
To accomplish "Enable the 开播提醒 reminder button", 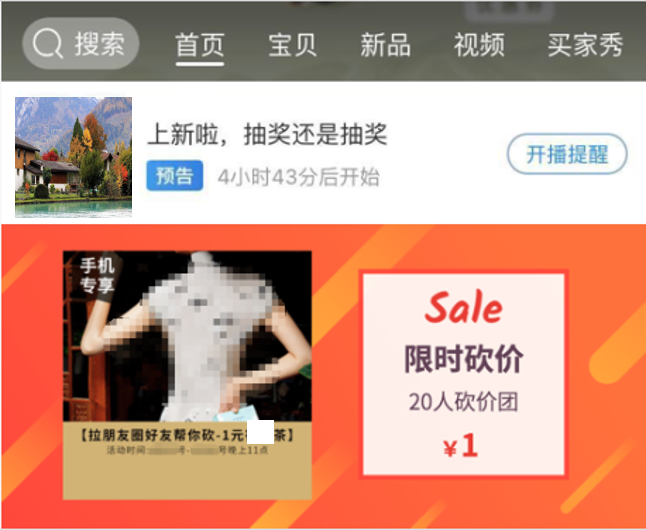I will pos(567,154).
